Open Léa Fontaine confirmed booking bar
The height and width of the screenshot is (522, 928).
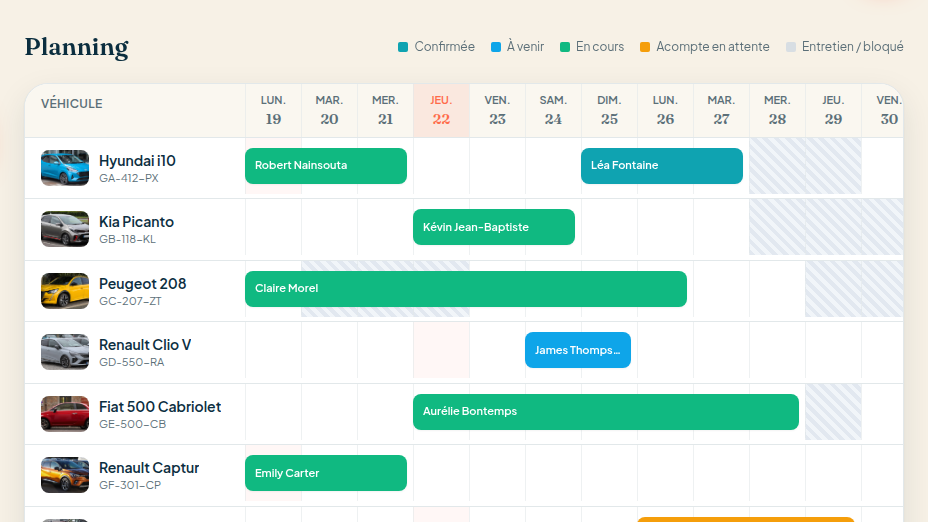click(662, 166)
